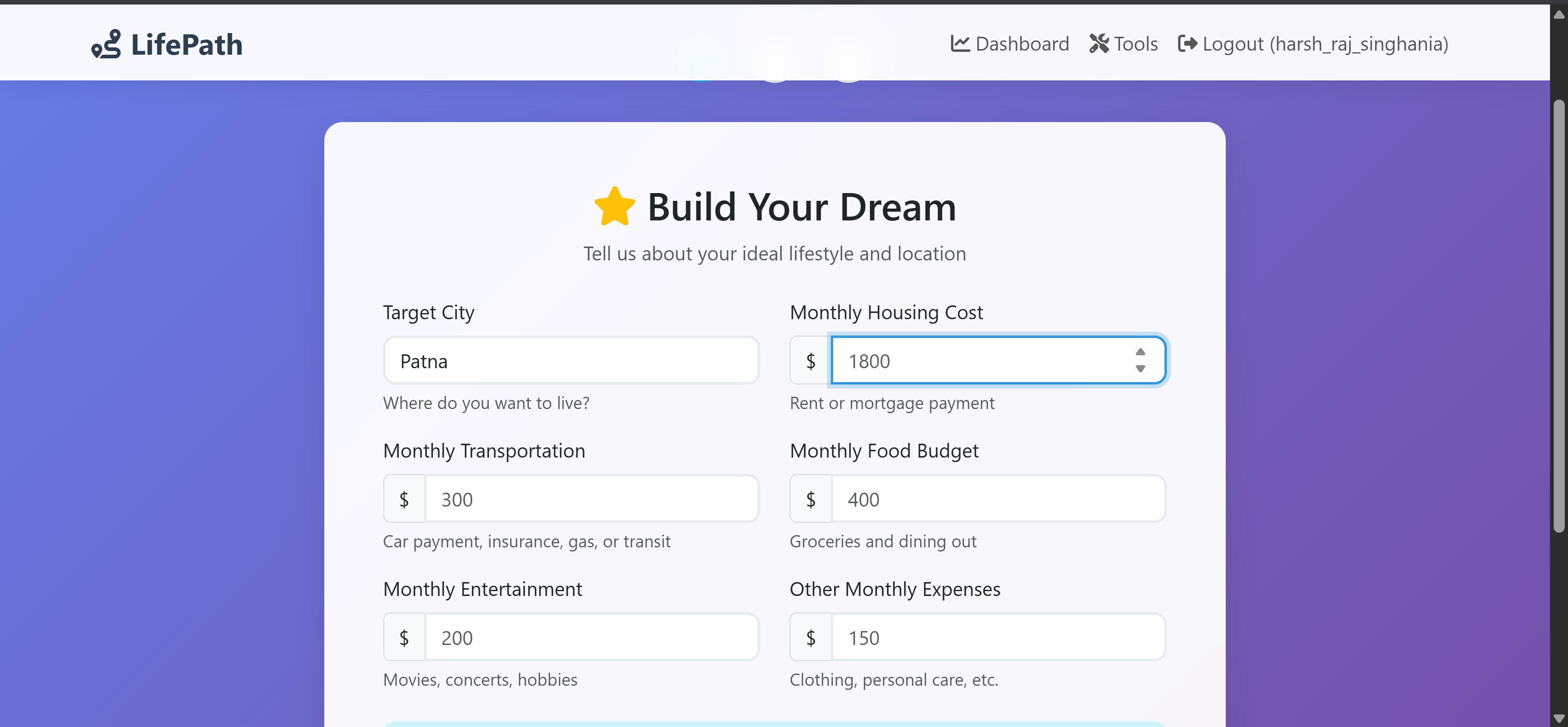Open the Tools nav menu
This screenshot has width=1568, height=727.
1135,44
